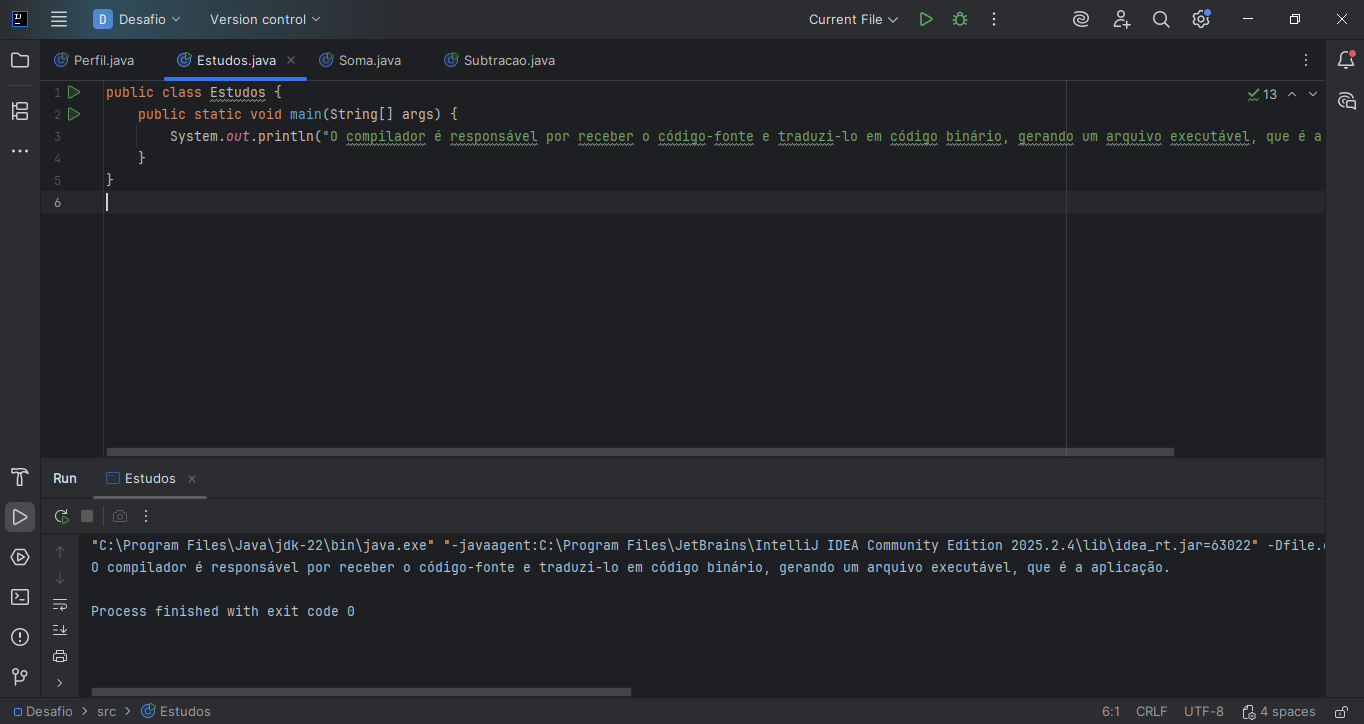Open the Terminal tool window
The image size is (1364, 724).
pos(20,597)
